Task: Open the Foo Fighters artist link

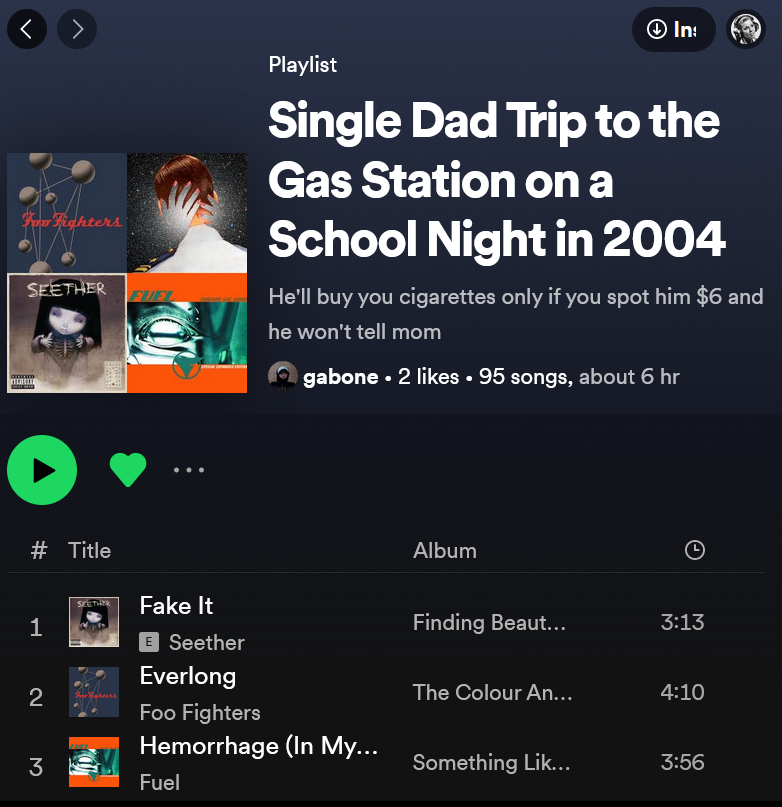Action: [200, 712]
